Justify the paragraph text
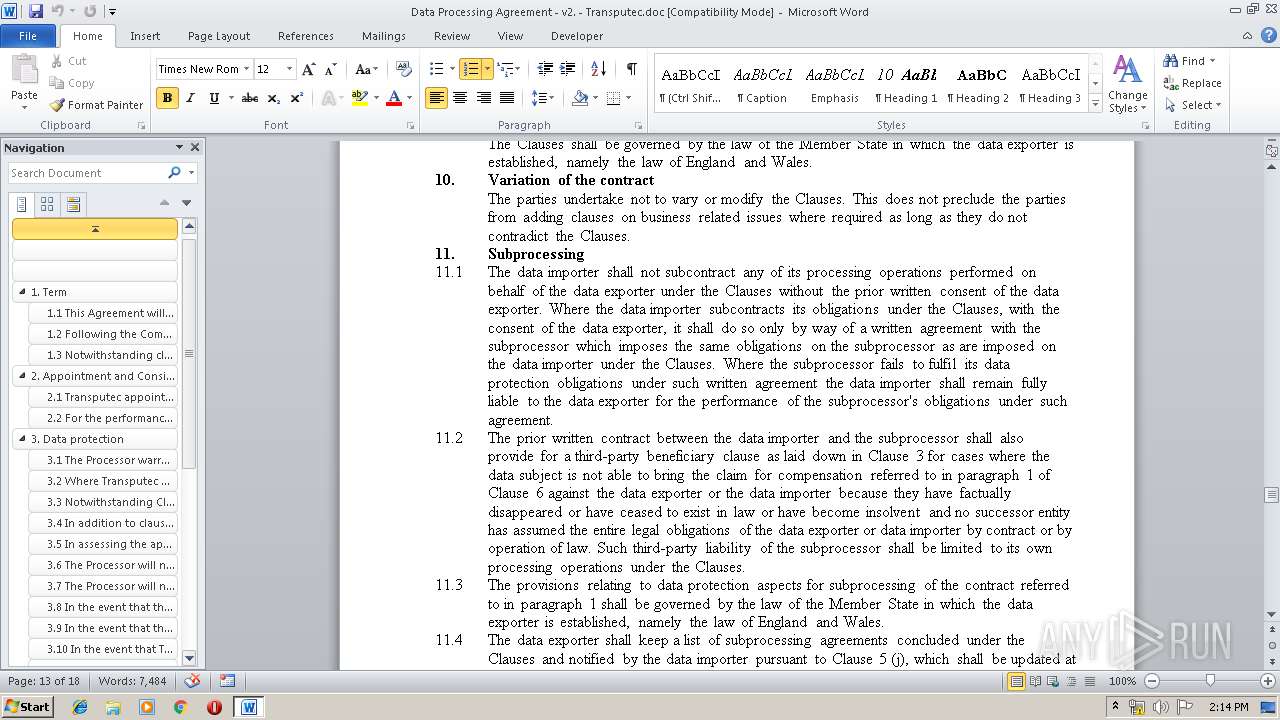 click(508, 98)
